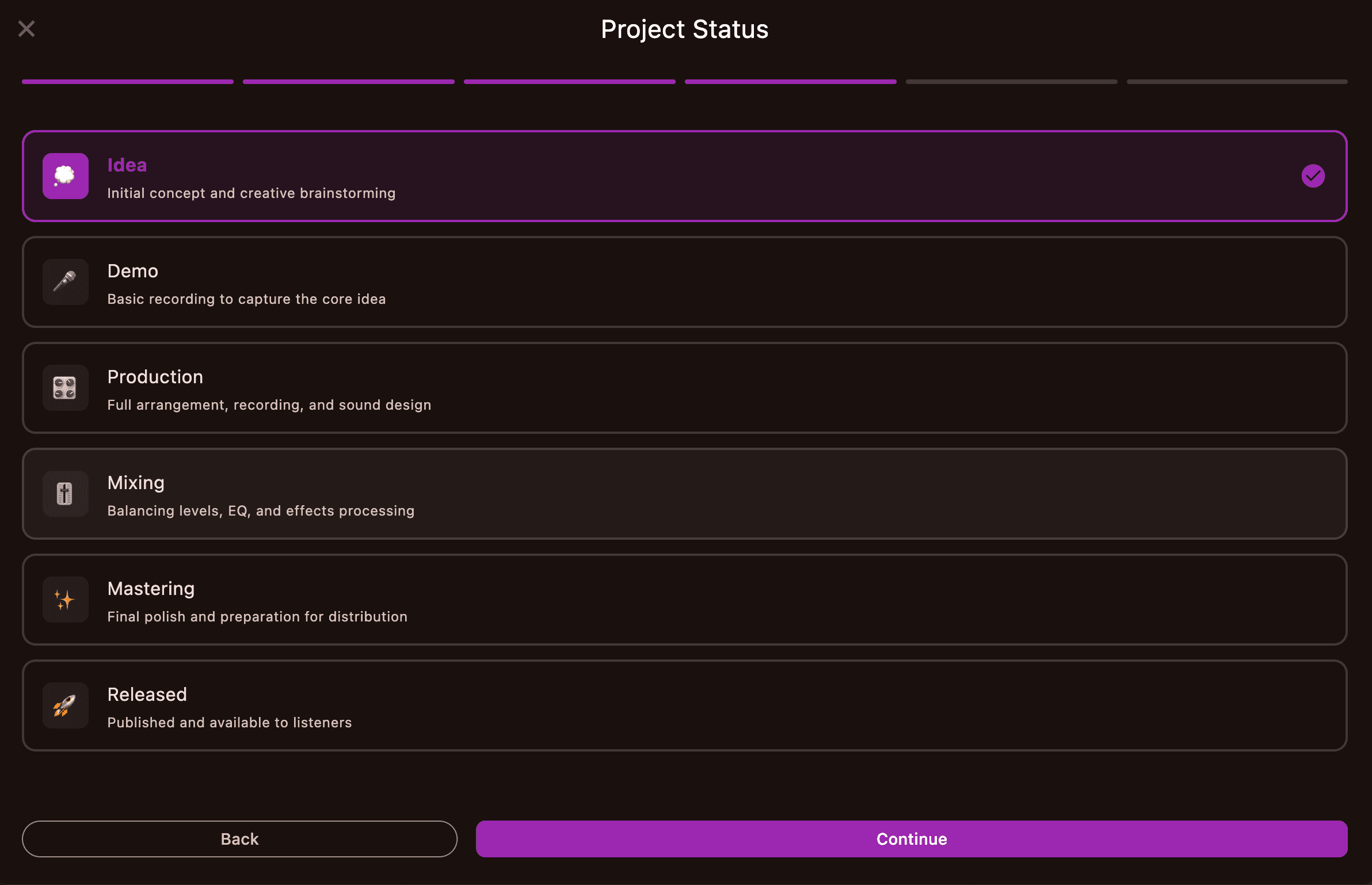Screen dimensions: 1372x885
Task: Select the Mastering status option
Action: (x=685, y=600)
